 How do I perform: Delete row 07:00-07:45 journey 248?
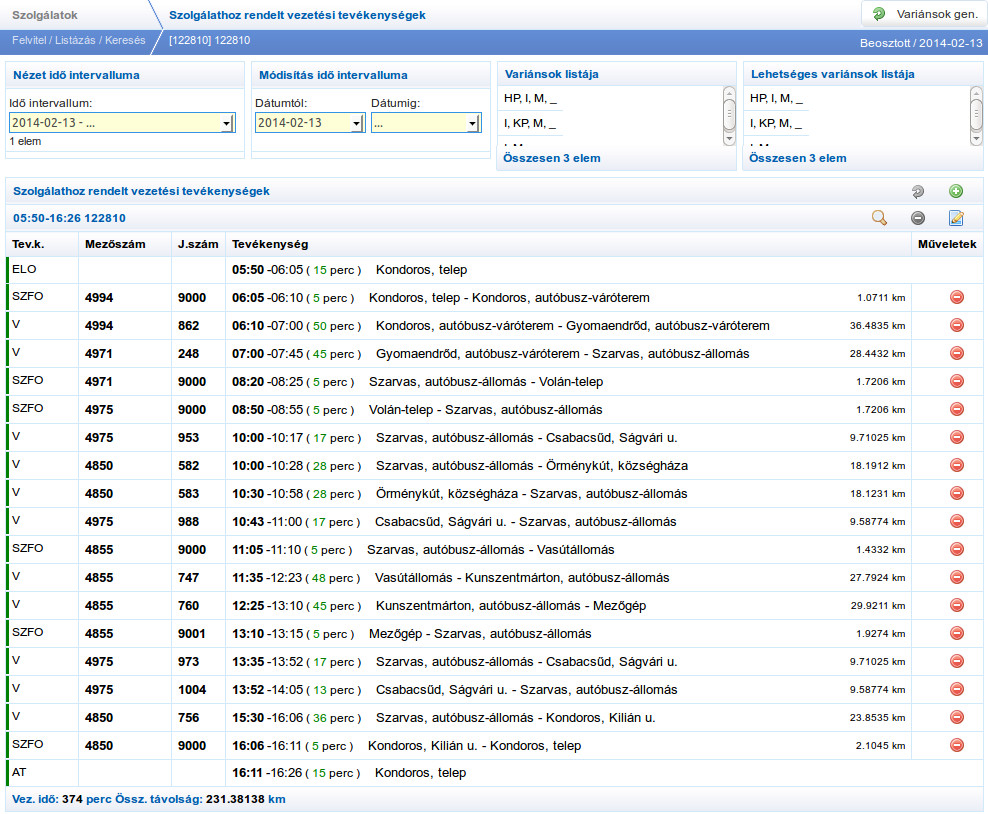point(956,353)
